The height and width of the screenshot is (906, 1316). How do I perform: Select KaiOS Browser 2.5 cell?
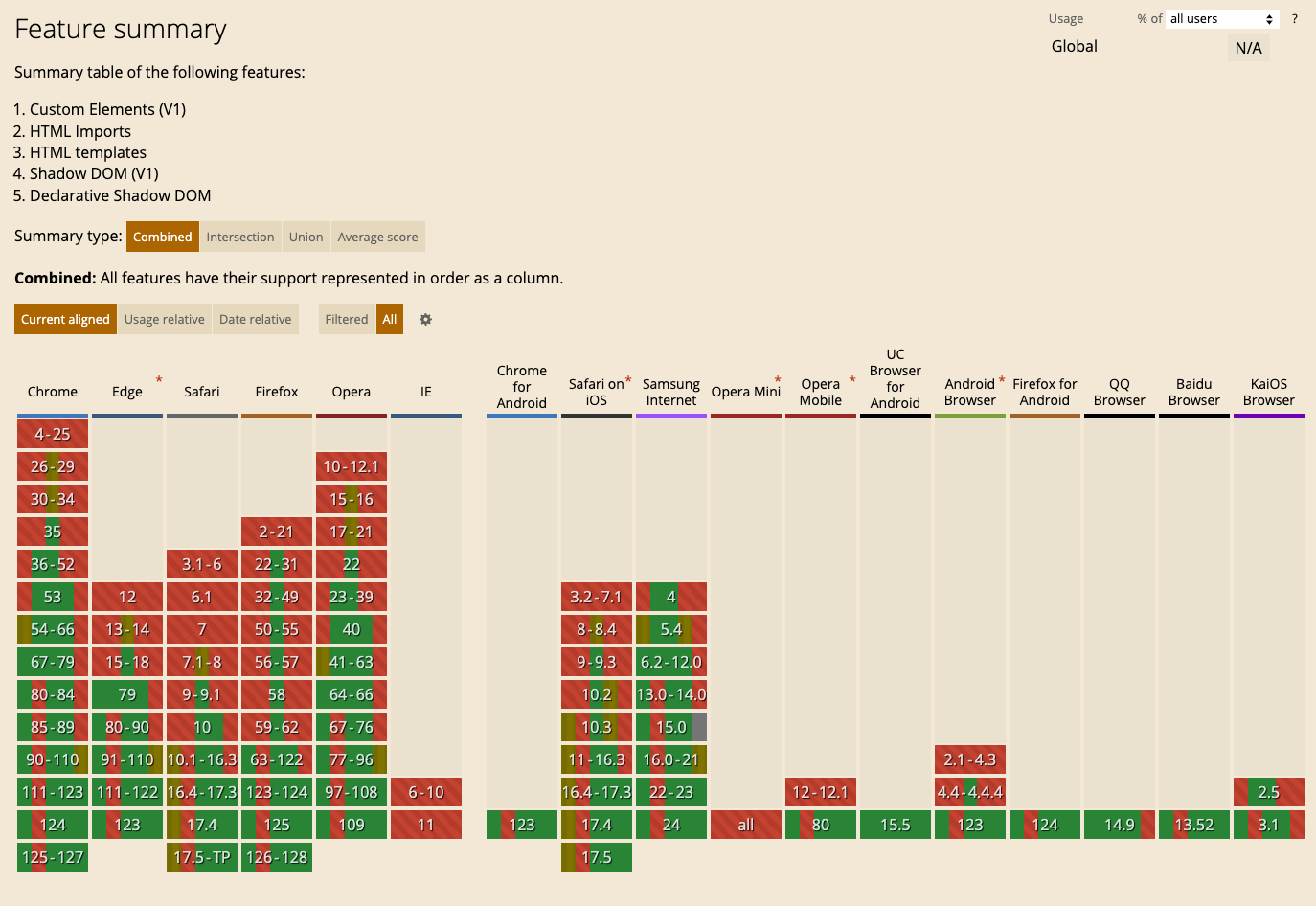[1269, 792]
